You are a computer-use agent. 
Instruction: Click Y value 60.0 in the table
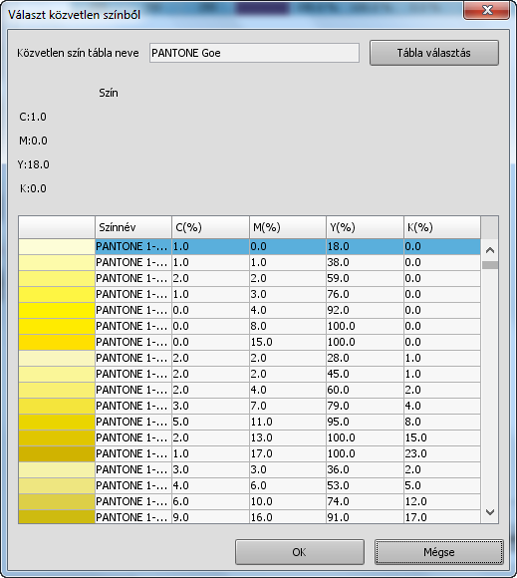(365, 390)
